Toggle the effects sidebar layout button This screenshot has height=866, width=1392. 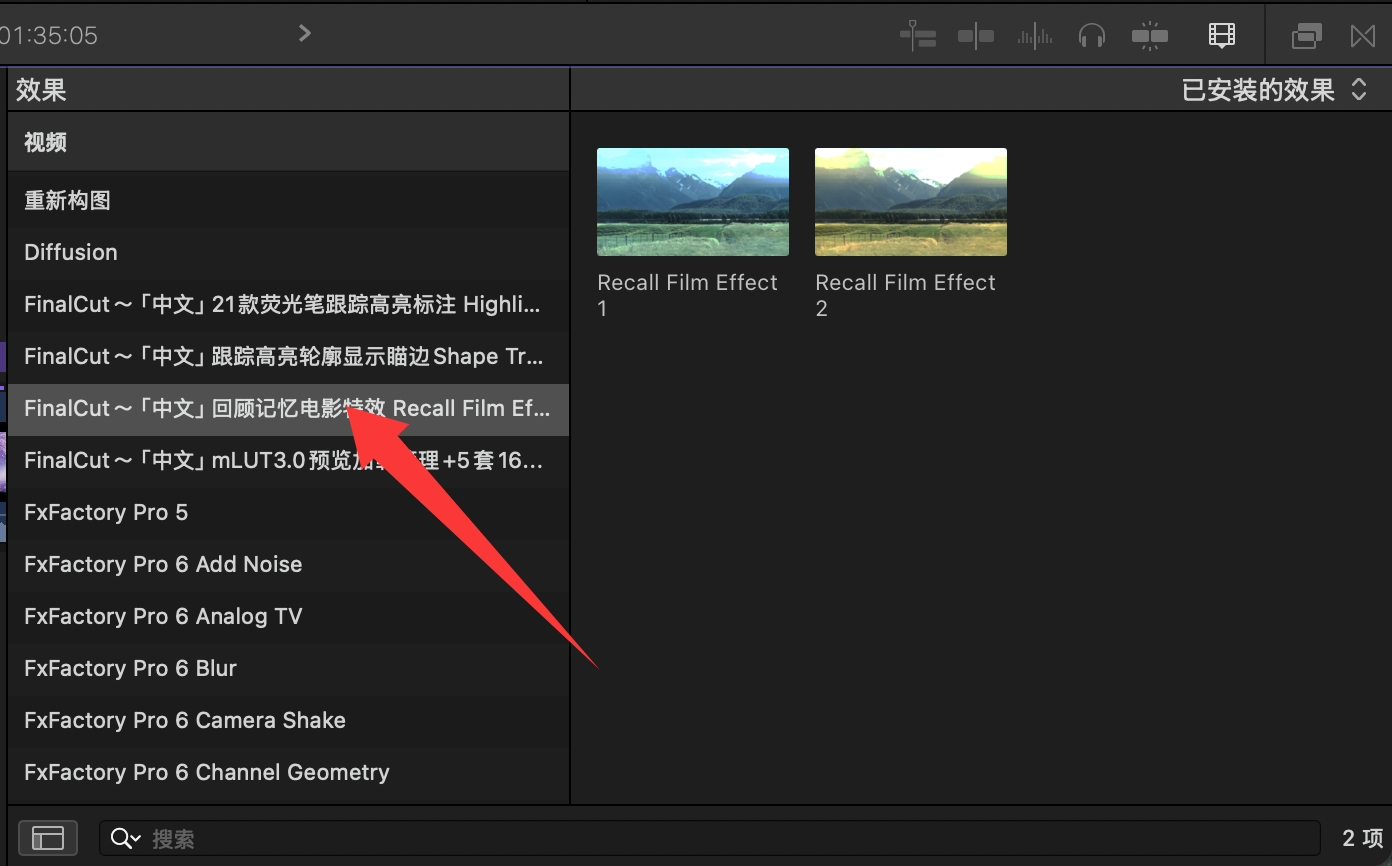tap(47, 838)
